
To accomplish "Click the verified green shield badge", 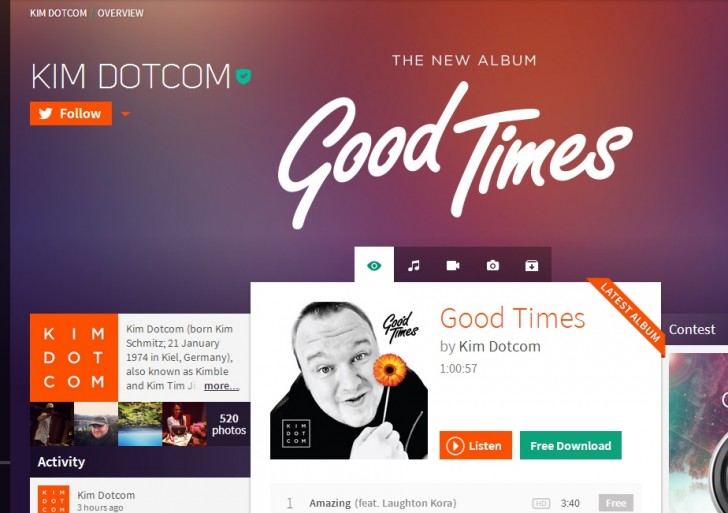I will [x=243, y=76].
